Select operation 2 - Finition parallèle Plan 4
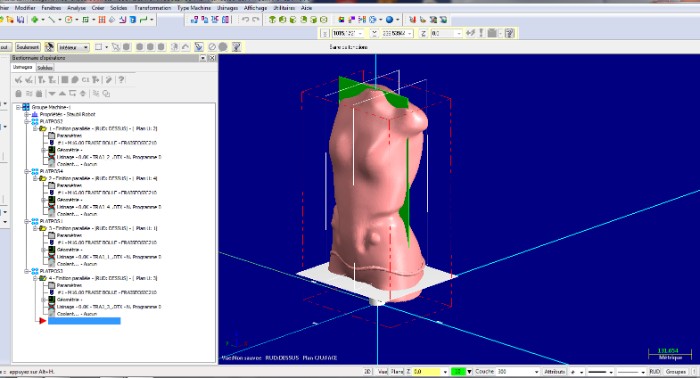Viewport: 700px width, 378px height. (x=103, y=179)
